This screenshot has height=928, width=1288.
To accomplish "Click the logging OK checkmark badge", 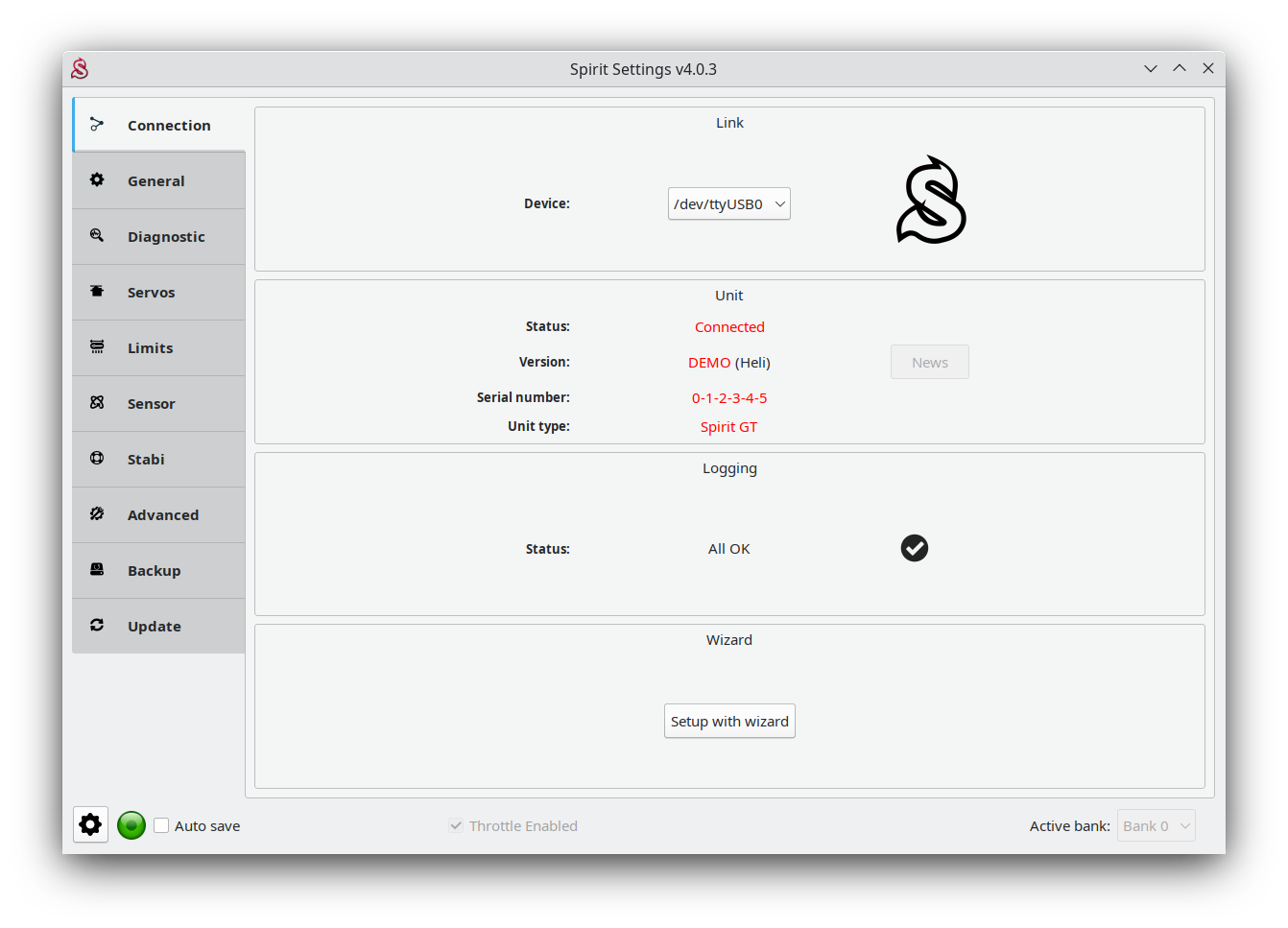I will pos(914,548).
